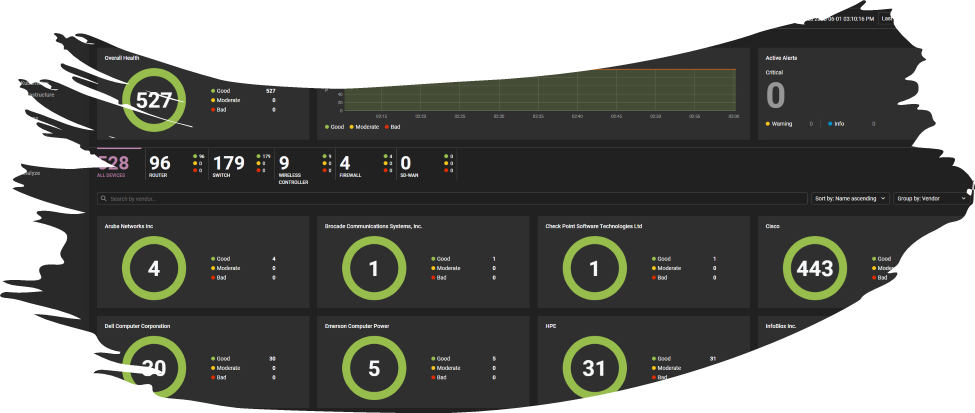
Task: Toggle the Good legend in health chart
Action: pyautogui.click(x=335, y=127)
